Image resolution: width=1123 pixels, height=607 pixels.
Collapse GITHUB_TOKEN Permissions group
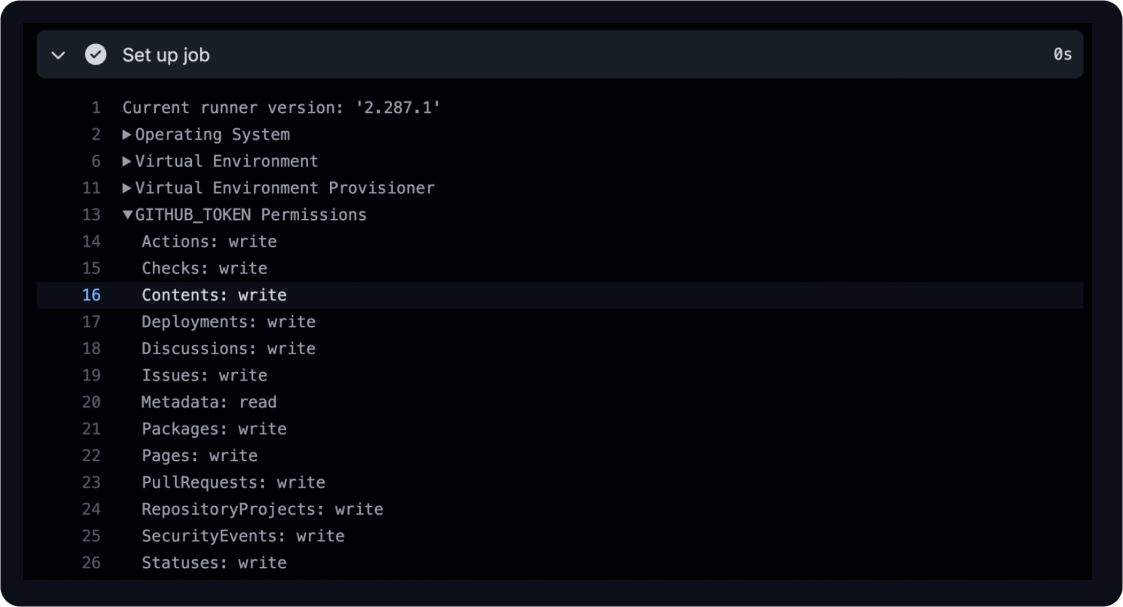[x=127, y=215]
